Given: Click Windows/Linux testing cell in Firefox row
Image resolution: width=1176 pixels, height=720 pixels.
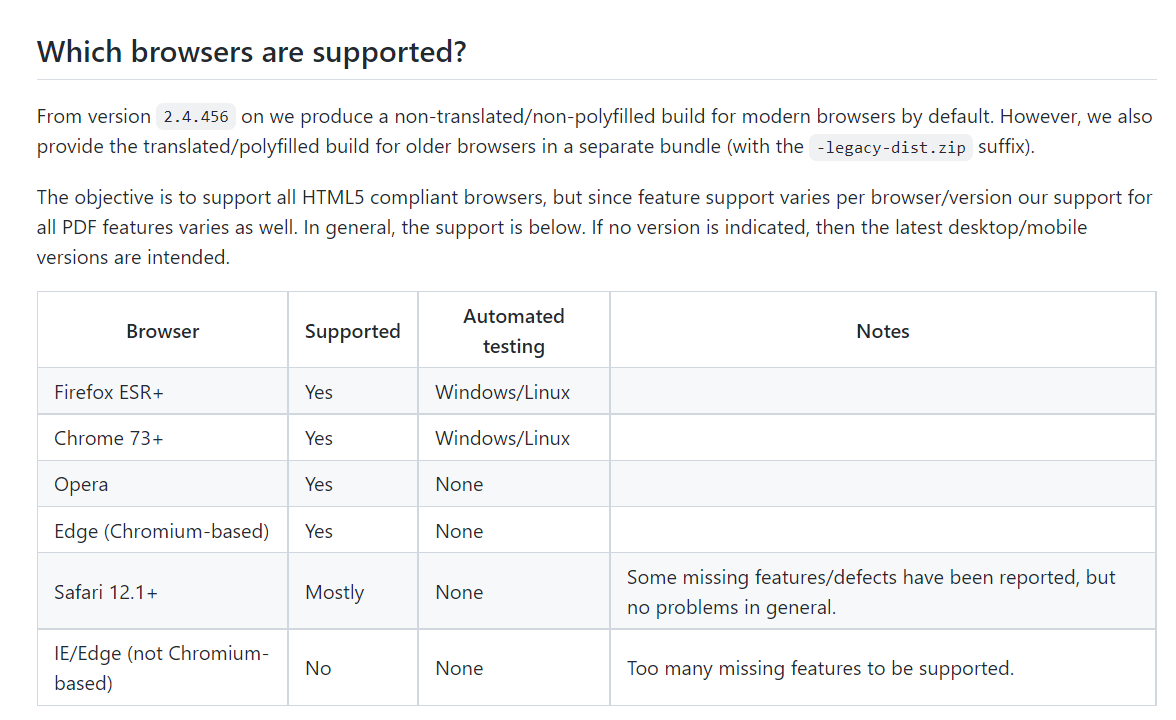Looking at the screenshot, I should click(502, 392).
